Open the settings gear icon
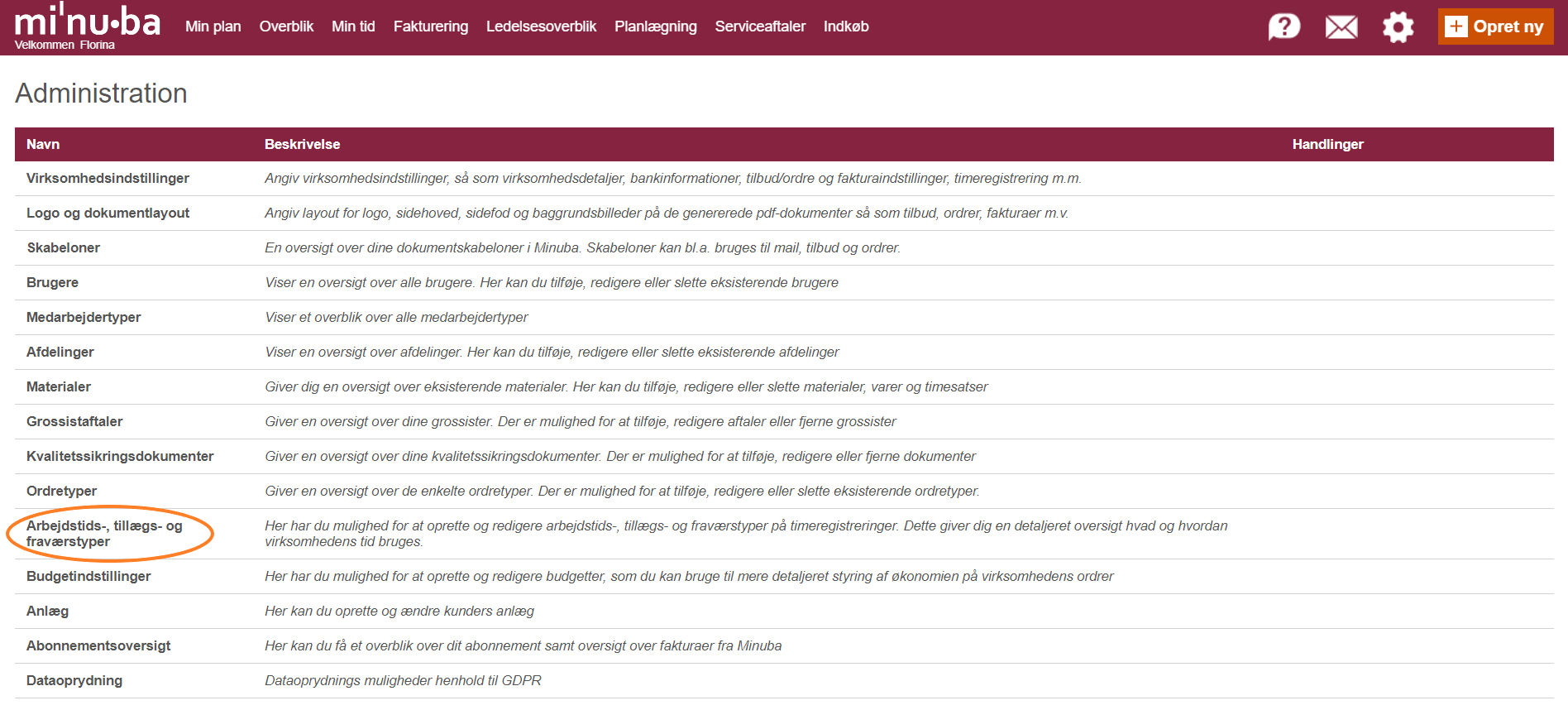Viewport: 1568px width, 710px height. point(1398,26)
